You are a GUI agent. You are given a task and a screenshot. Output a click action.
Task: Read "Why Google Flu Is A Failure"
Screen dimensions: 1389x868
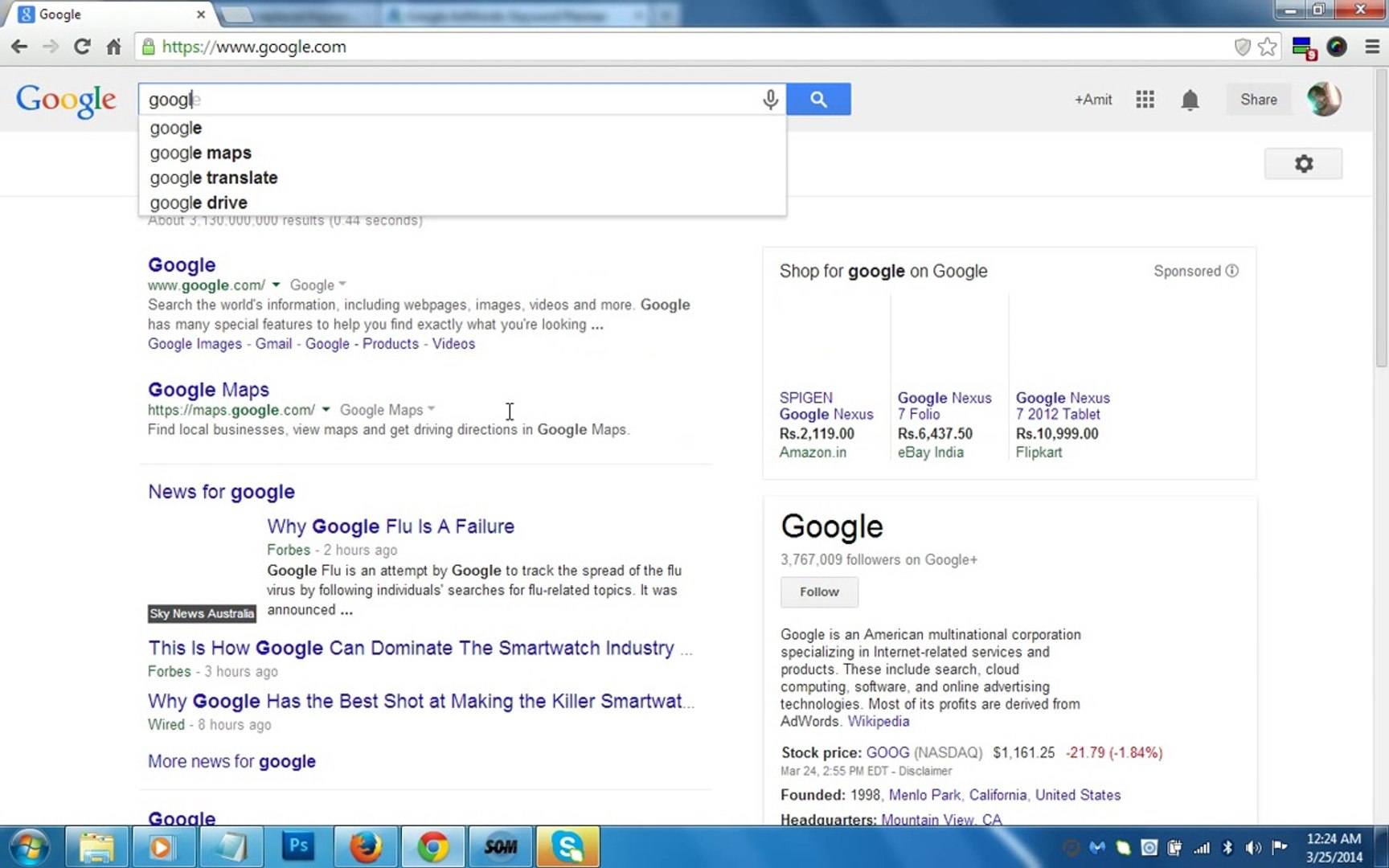coord(391,526)
